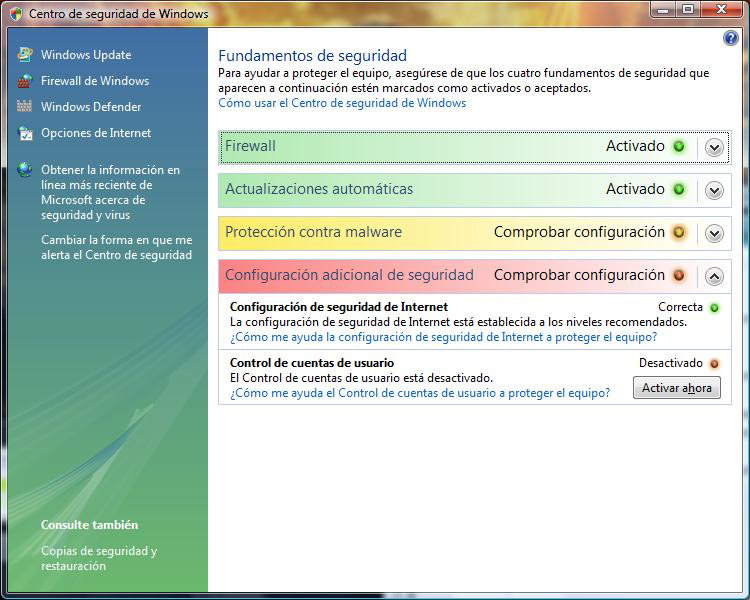
Task: Open link Cómo usar el Centro de seguridad
Action: pos(342,103)
